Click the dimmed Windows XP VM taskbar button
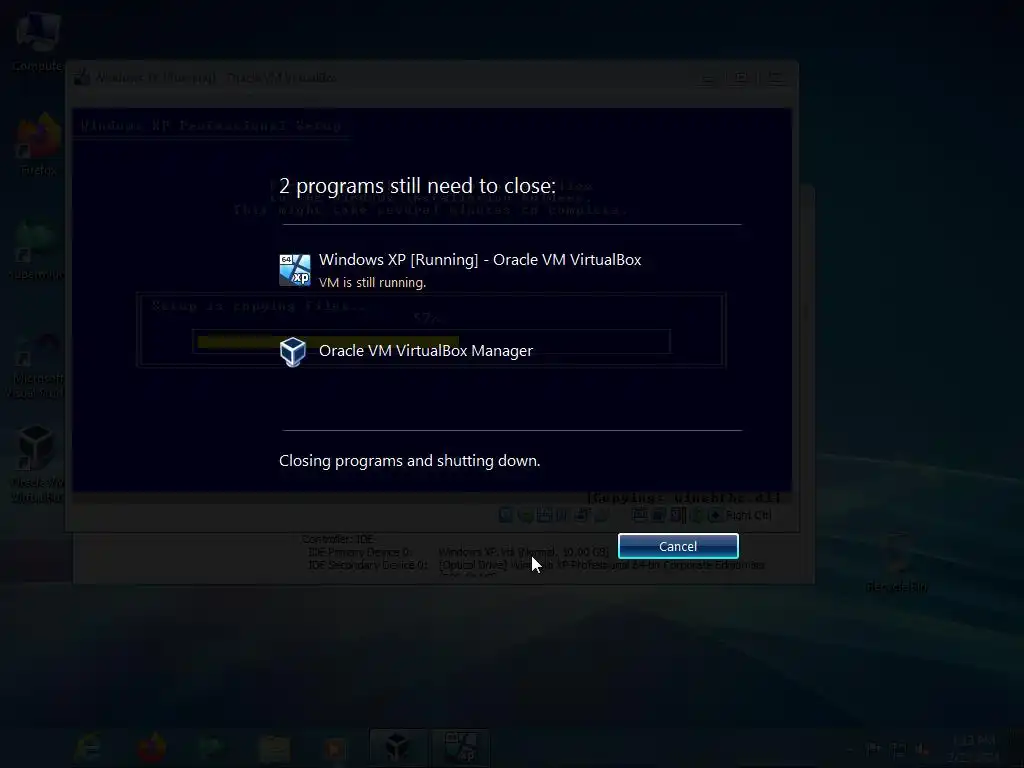 461,748
